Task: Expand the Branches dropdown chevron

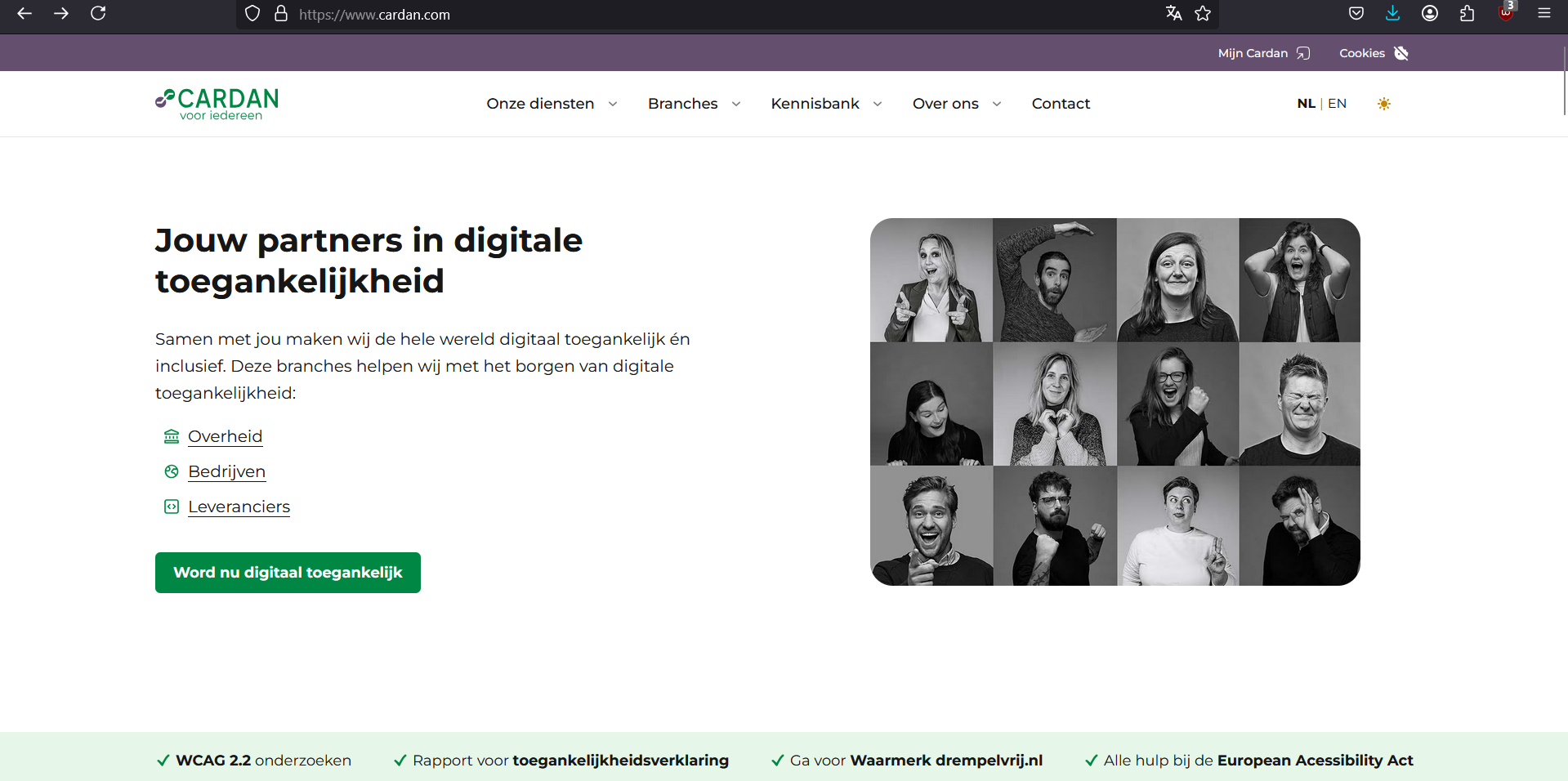Action: pyautogui.click(x=735, y=104)
